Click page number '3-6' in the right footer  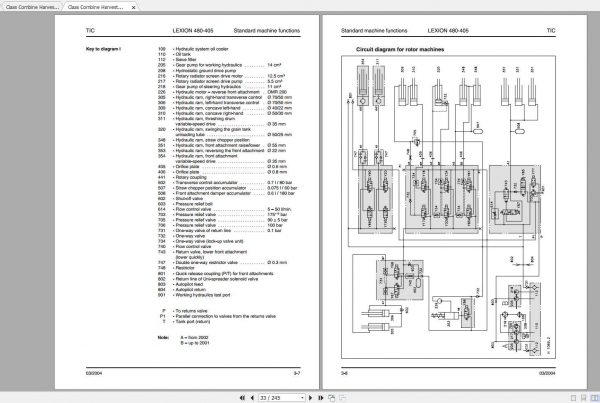tap(344, 373)
